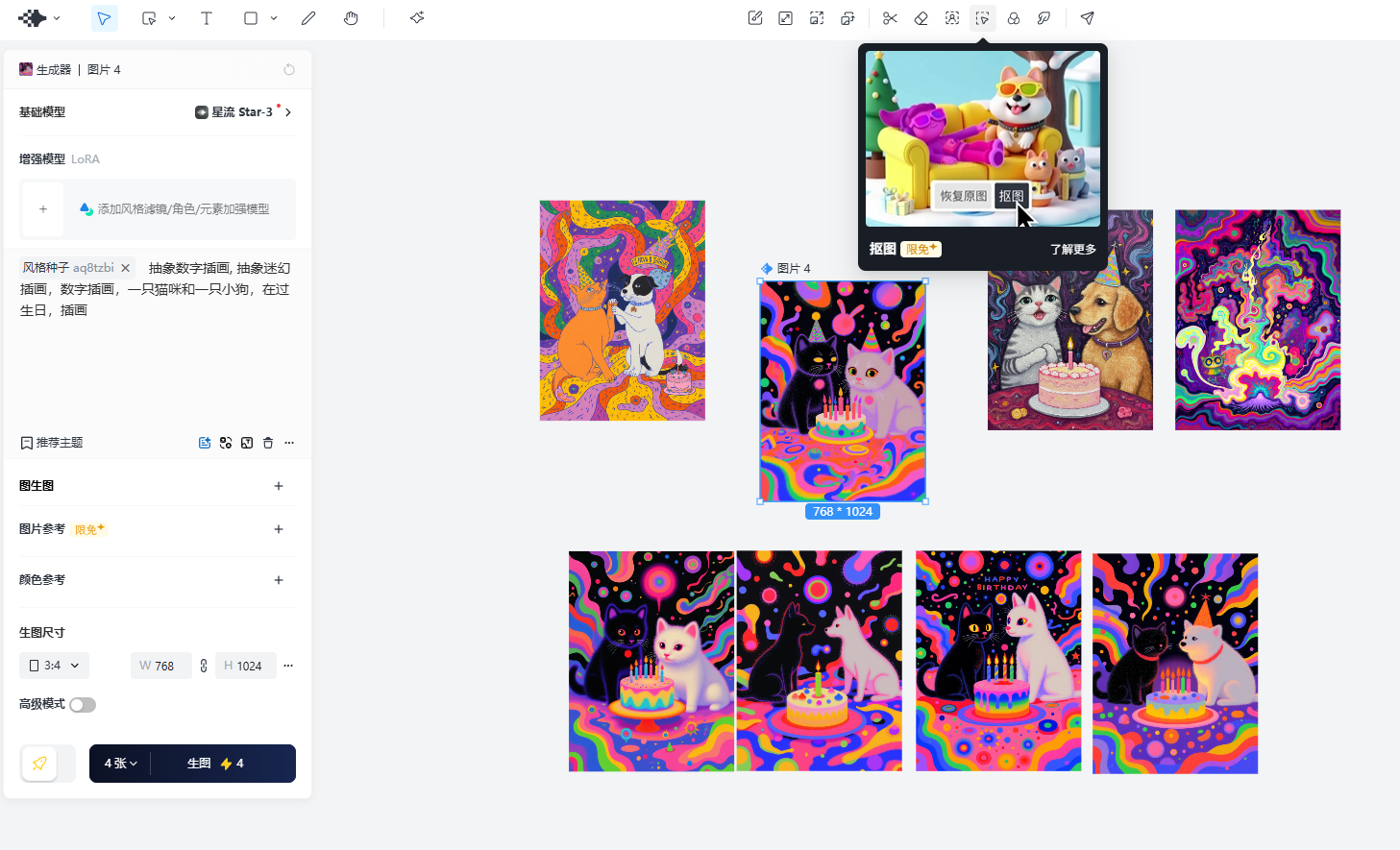Viewport: 1400px width, 850px height.
Task: Toggle the rocket acceleration button
Action: click(x=39, y=764)
